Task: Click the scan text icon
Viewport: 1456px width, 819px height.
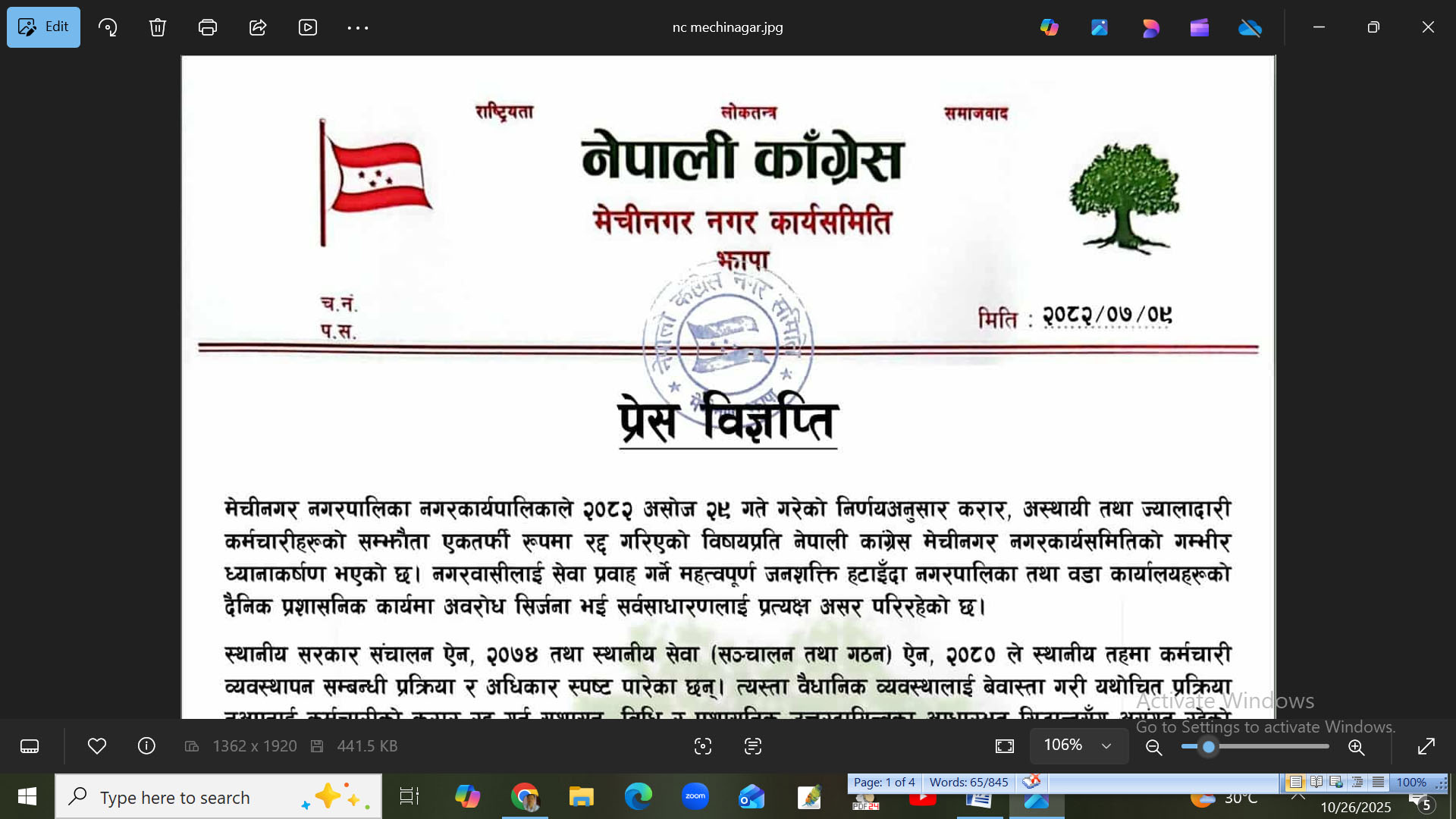Action: click(753, 746)
